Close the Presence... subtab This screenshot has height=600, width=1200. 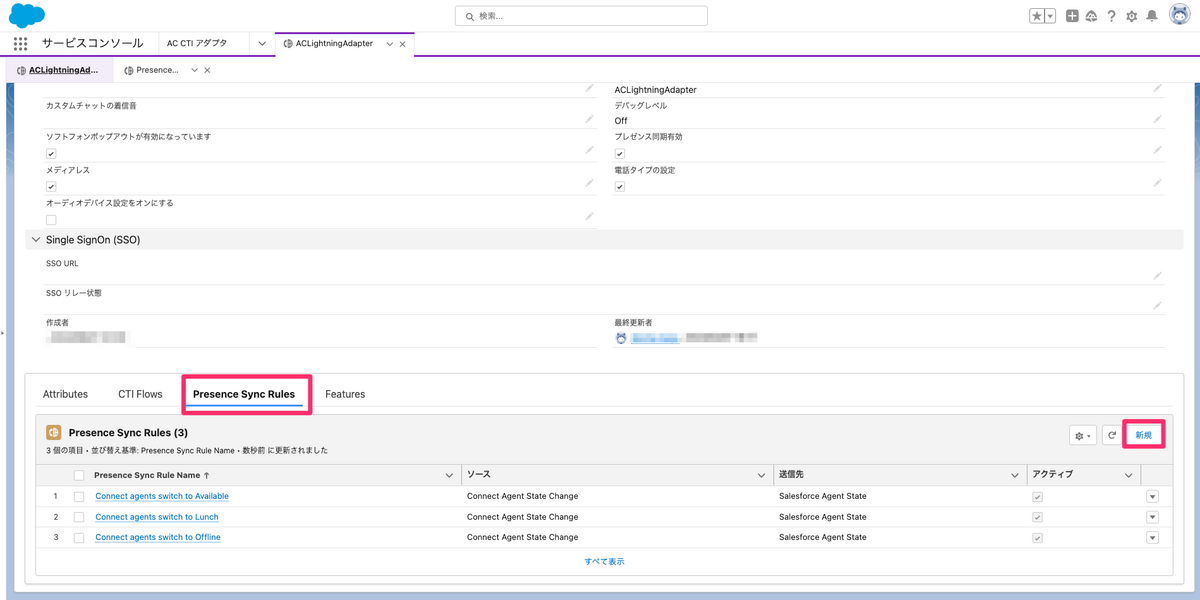click(x=207, y=71)
